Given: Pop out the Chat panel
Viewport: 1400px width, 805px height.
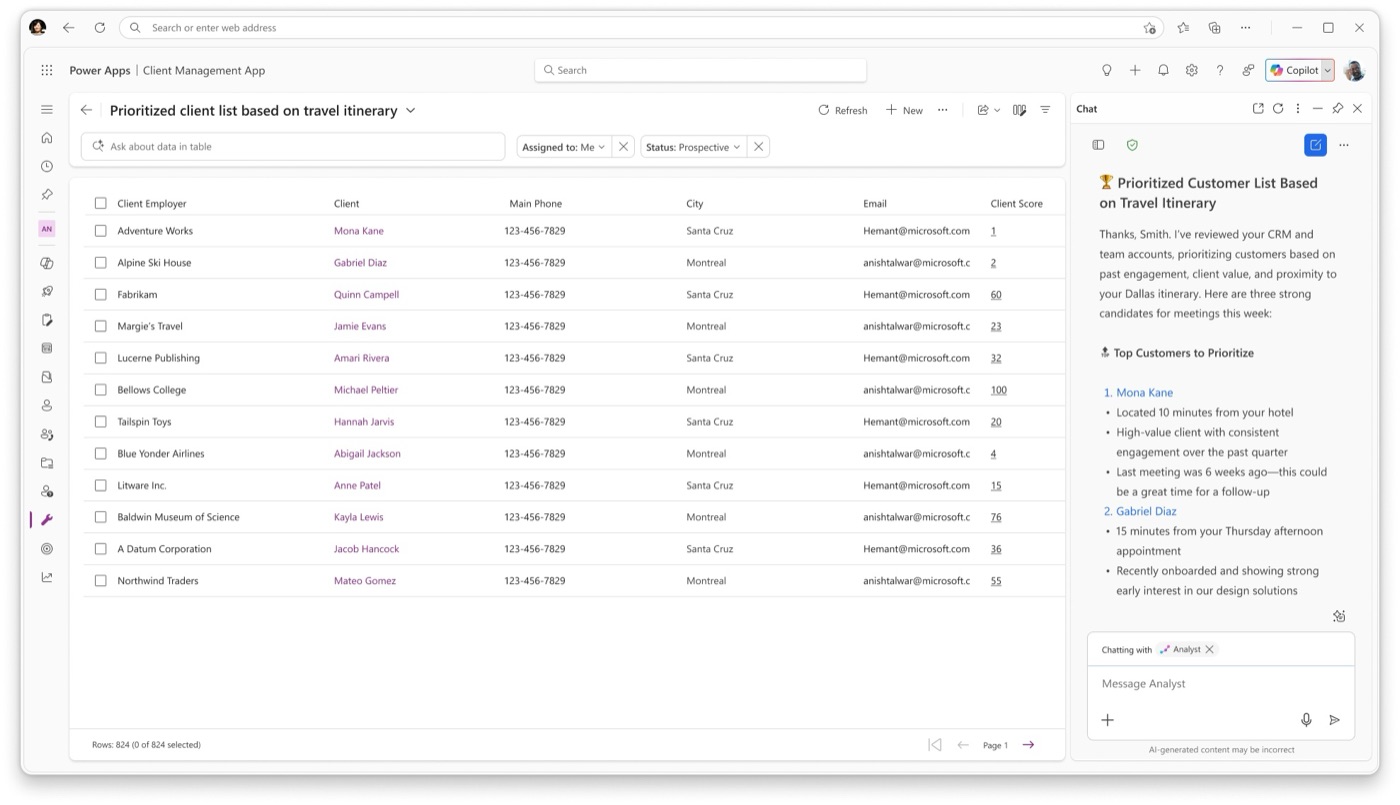Looking at the screenshot, I should (1258, 108).
